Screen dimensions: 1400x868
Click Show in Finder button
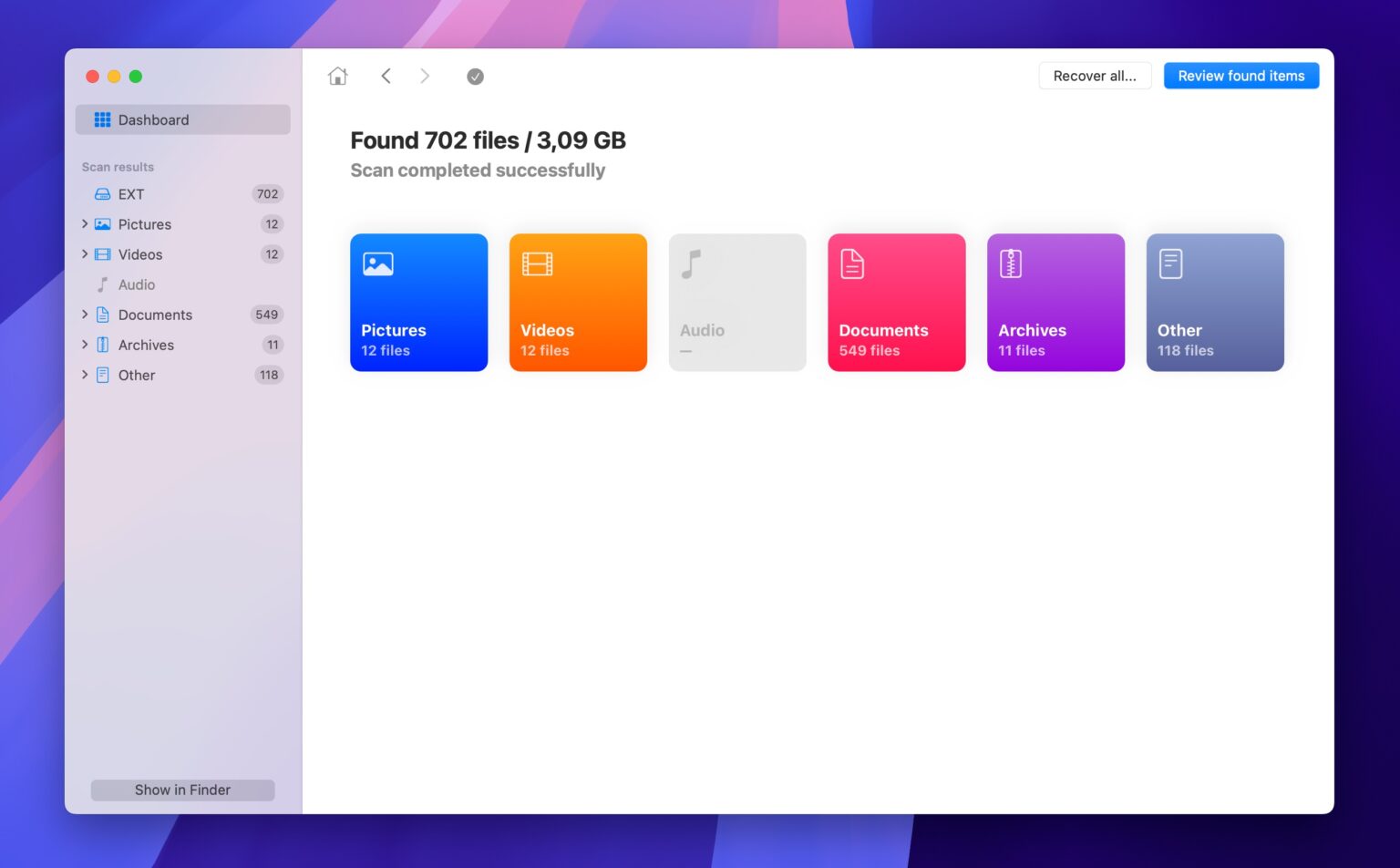182,790
